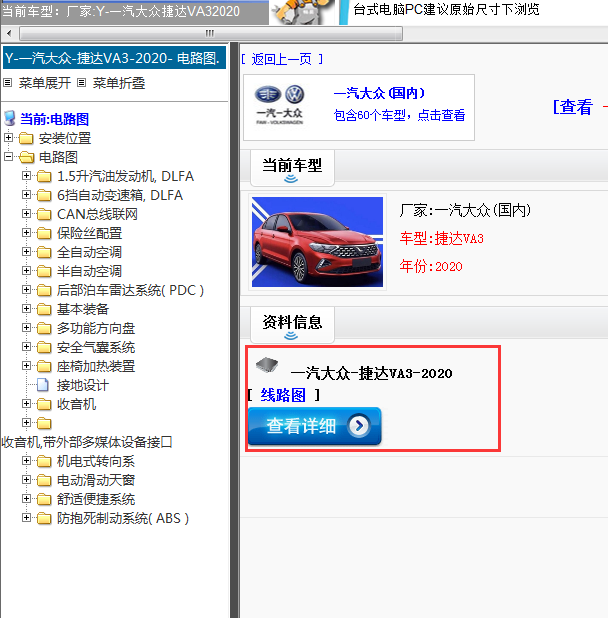Click the 接地设计 document icon
The width and height of the screenshot is (608, 618).
coord(43,385)
